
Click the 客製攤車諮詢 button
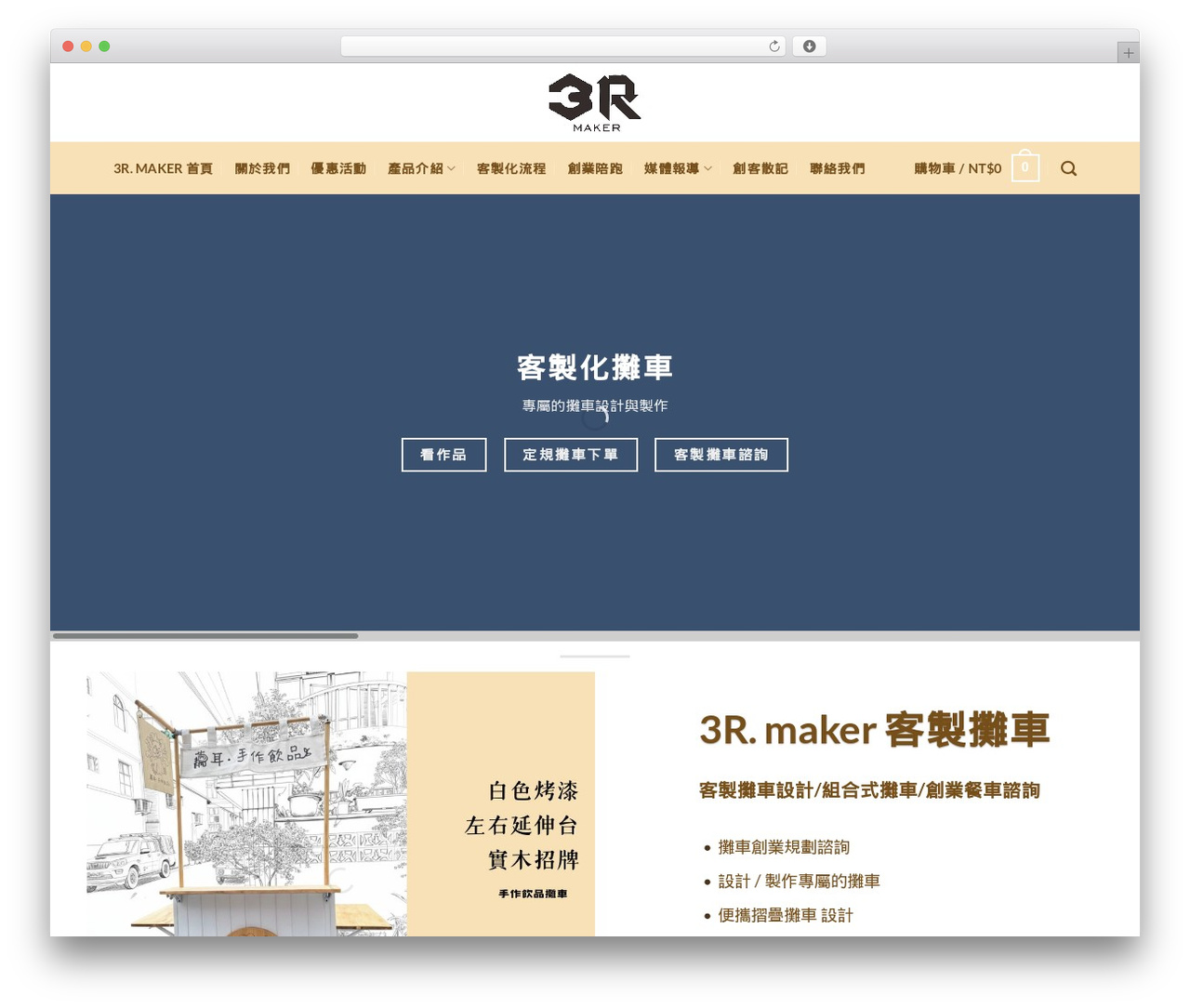click(x=721, y=455)
